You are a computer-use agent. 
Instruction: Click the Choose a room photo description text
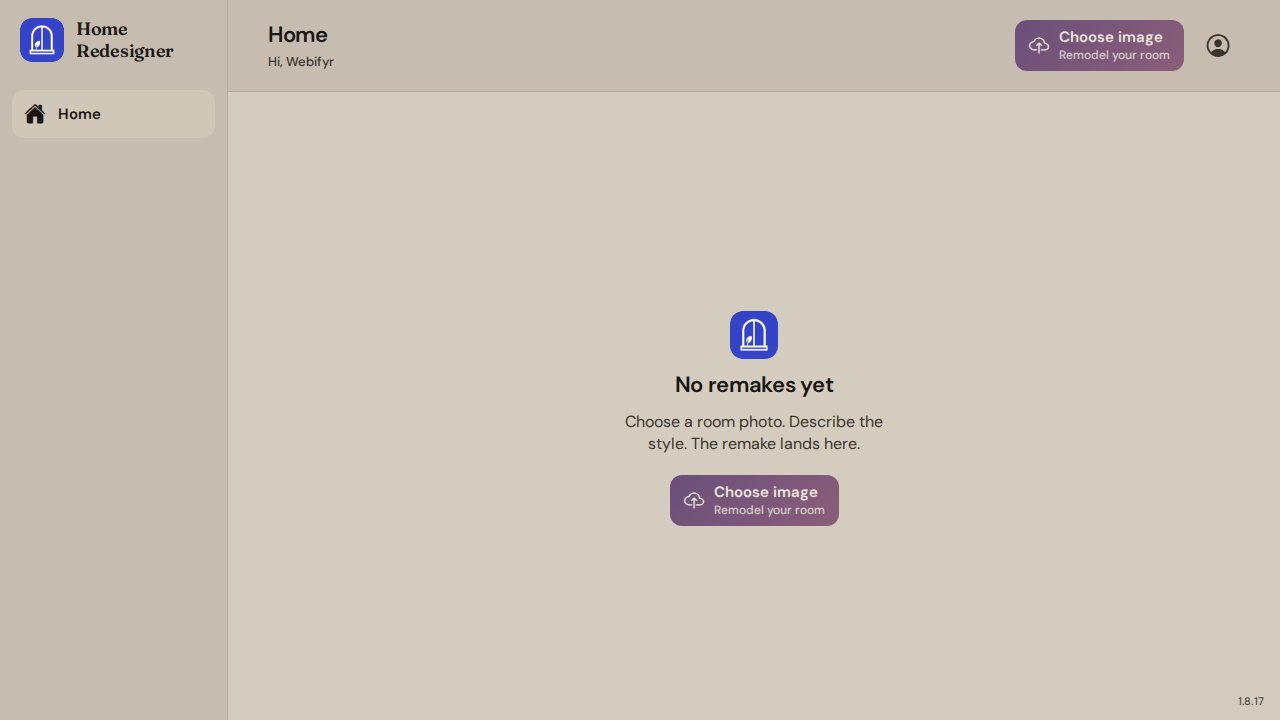[754, 433]
